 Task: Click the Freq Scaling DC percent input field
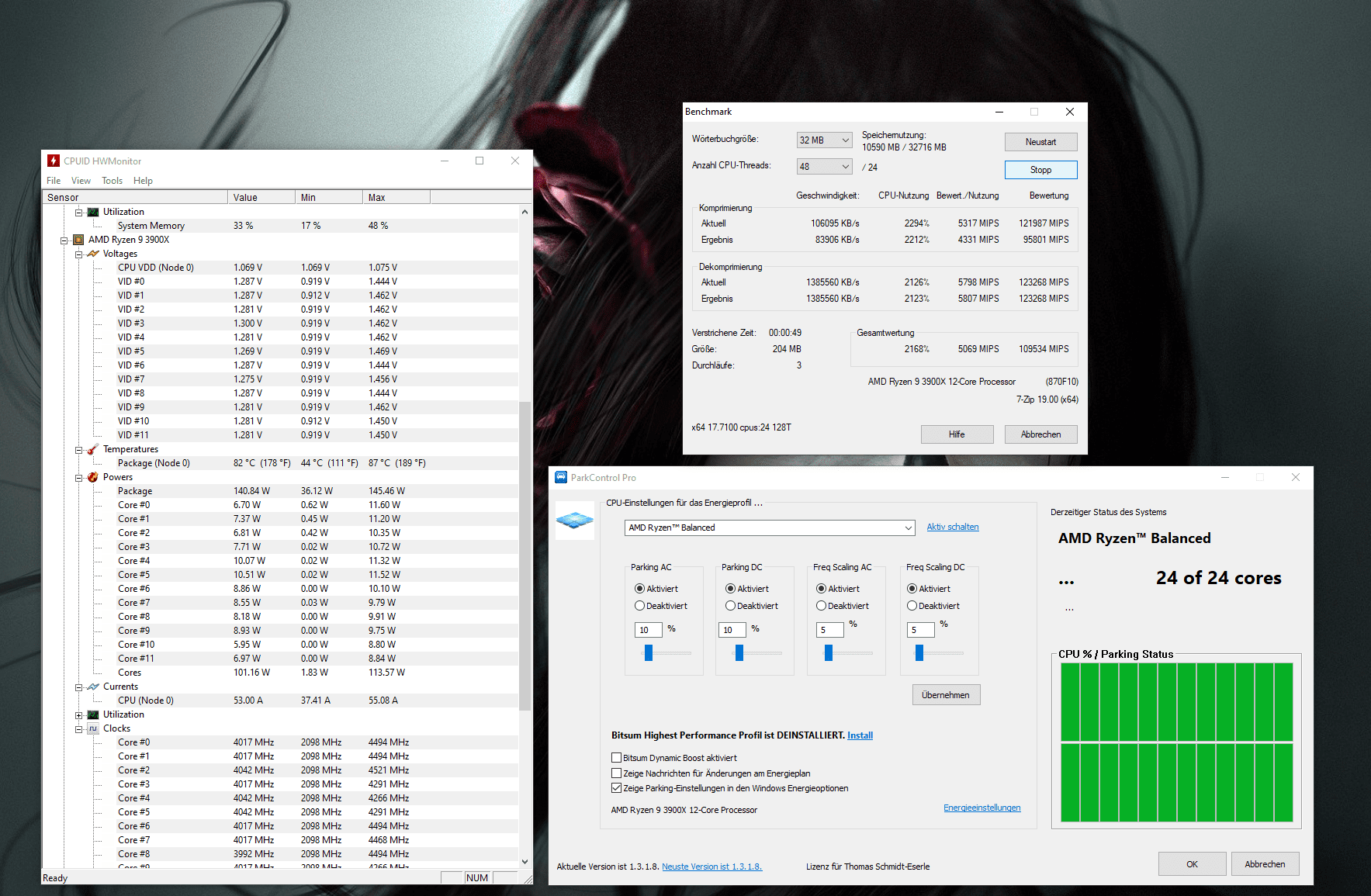921,630
